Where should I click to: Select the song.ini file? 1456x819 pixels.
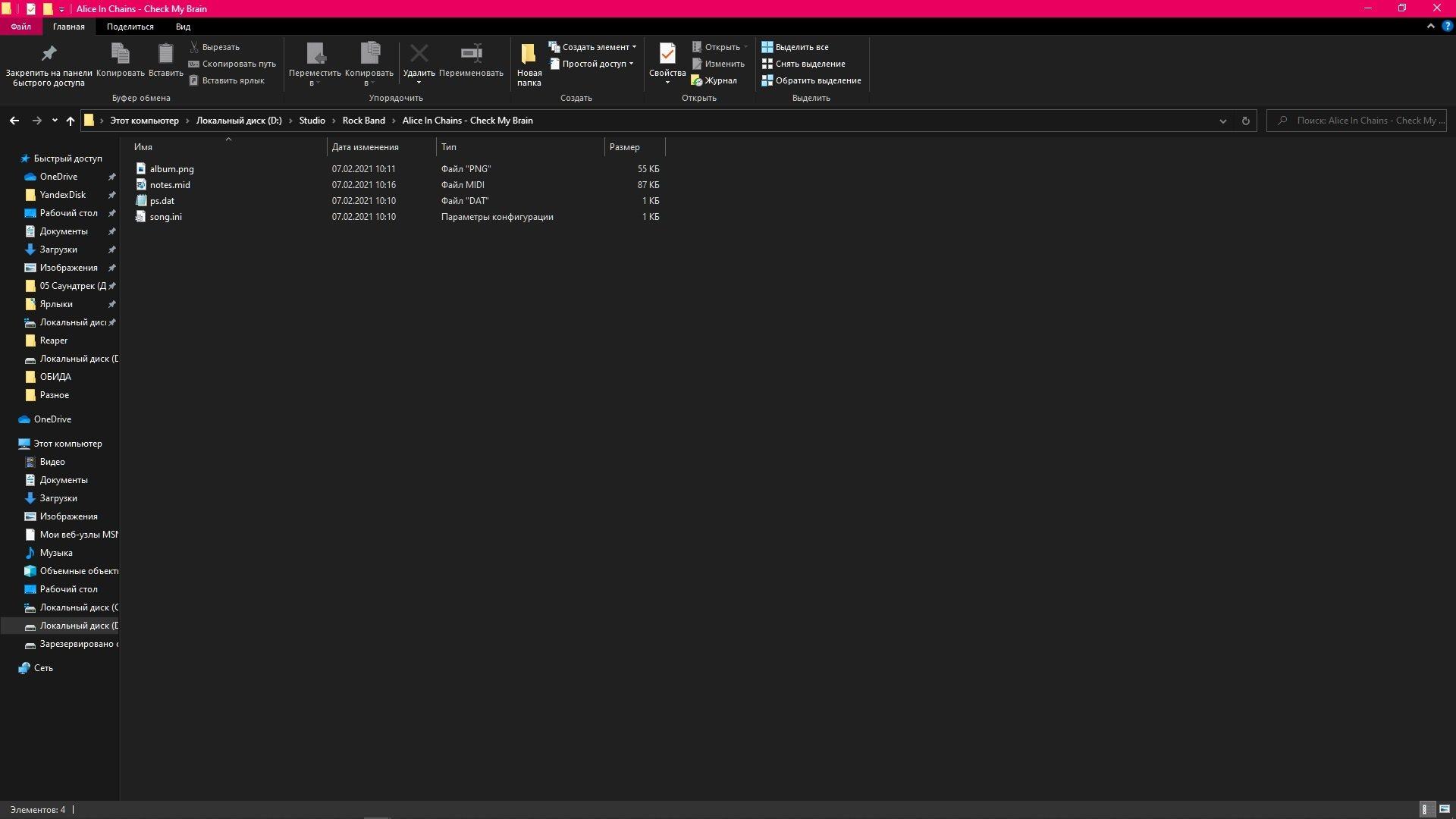pos(165,217)
